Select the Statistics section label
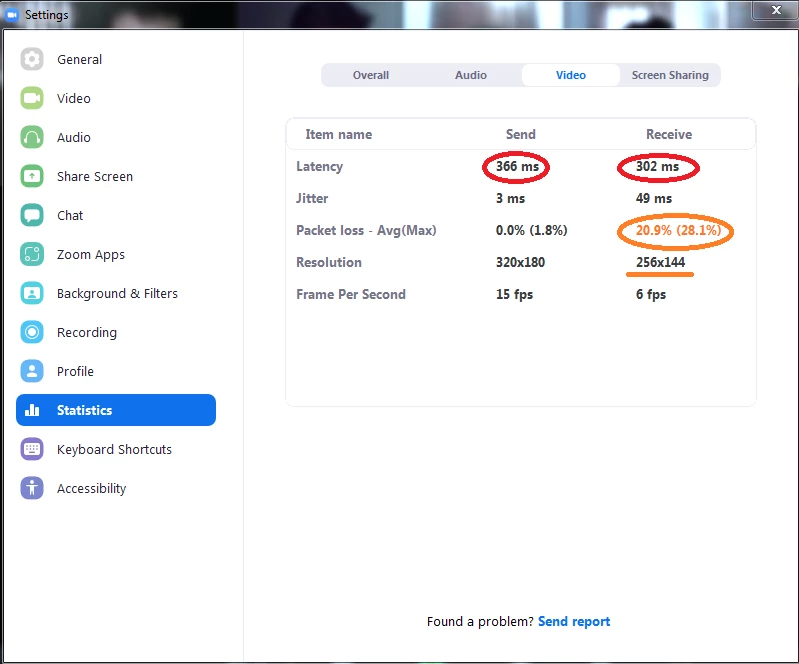Image resolution: width=799 pixels, height=664 pixels. [x=85, y=410]
